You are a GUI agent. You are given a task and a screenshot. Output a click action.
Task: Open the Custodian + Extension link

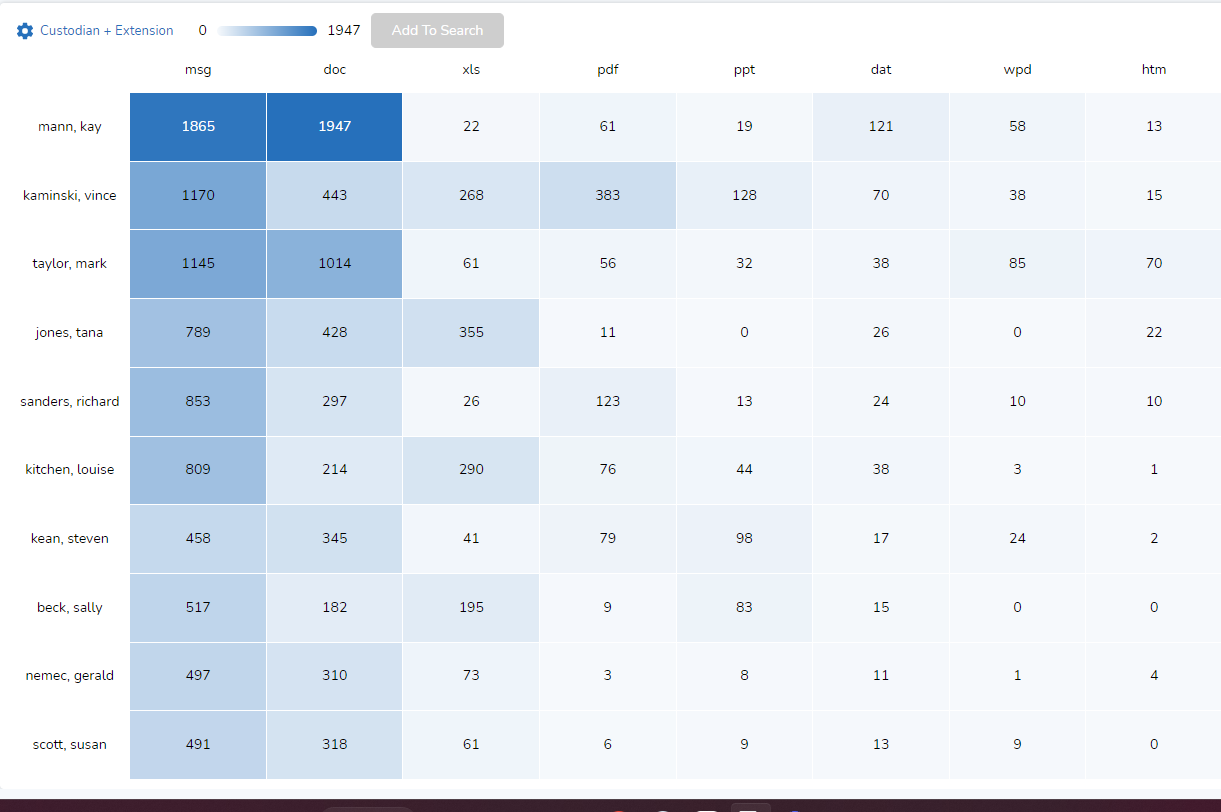click(106, 31)
